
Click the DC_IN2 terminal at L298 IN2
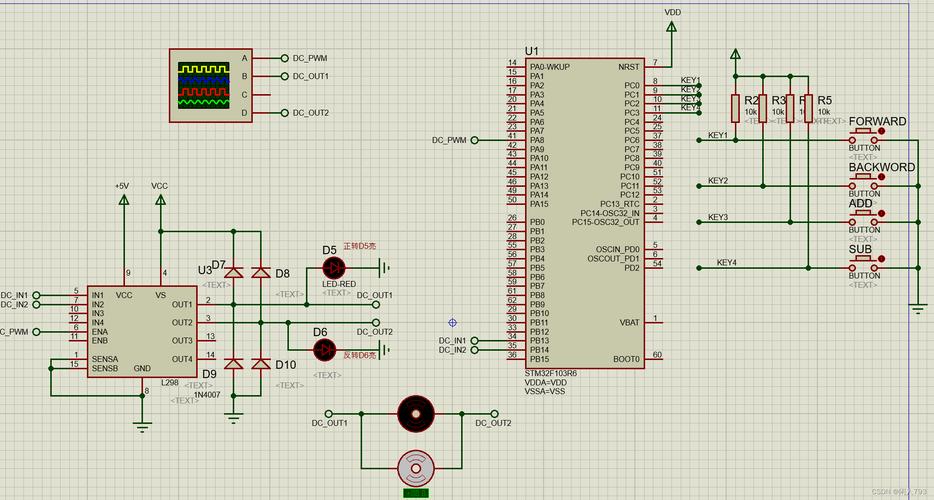36,305
